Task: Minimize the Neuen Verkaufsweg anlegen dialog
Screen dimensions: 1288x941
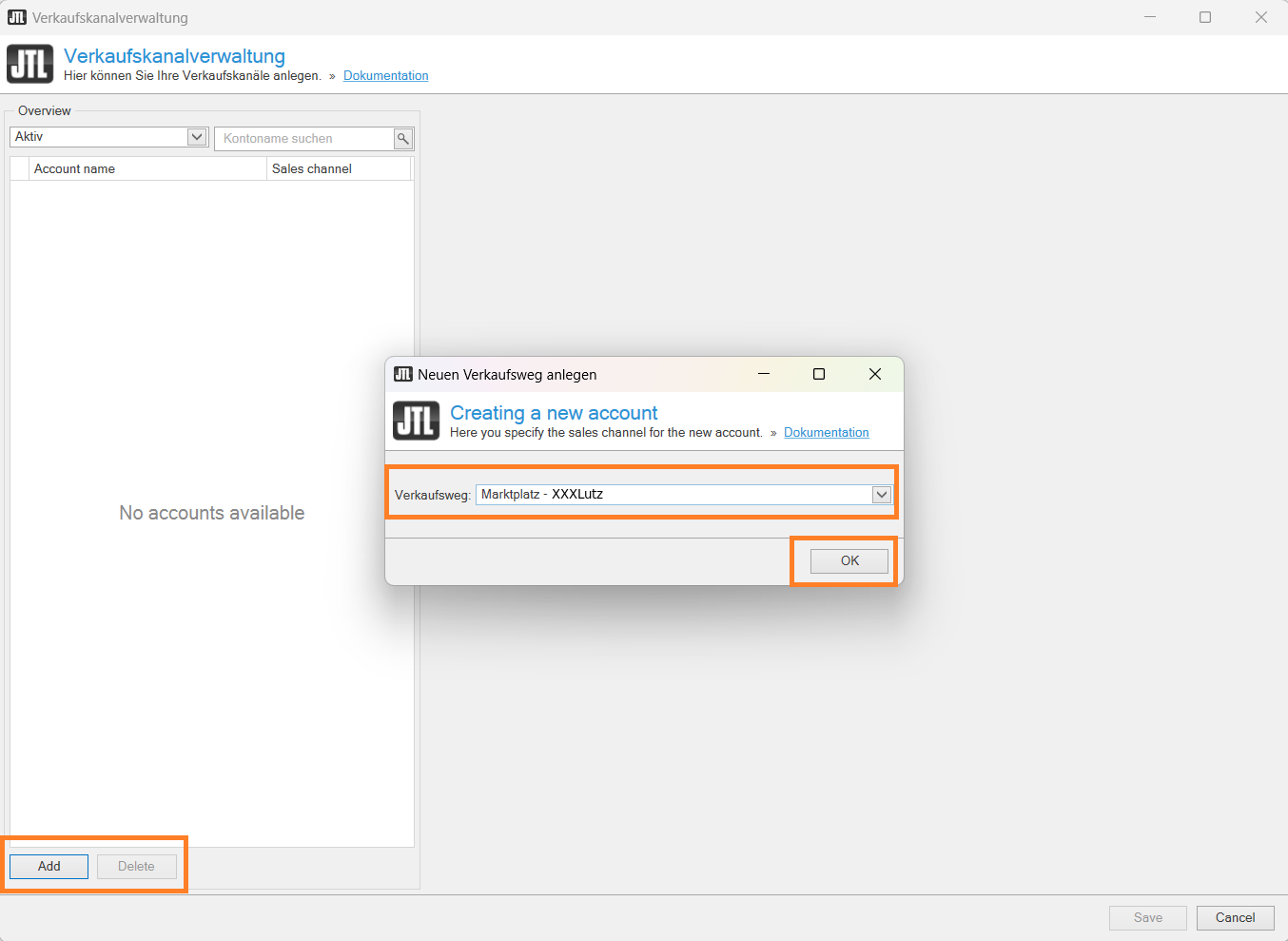Action: tap(763, 374)
